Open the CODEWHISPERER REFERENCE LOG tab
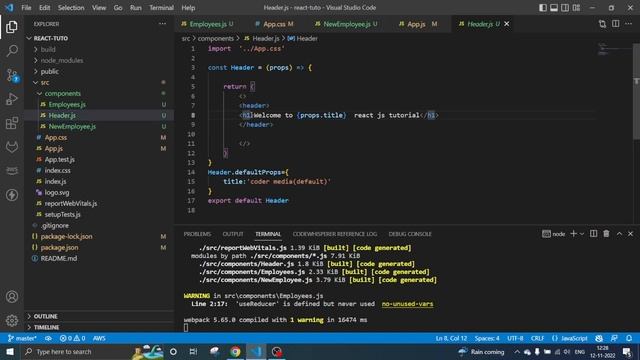The height and width of the screenshot is (360, 640). click(335, 234)
